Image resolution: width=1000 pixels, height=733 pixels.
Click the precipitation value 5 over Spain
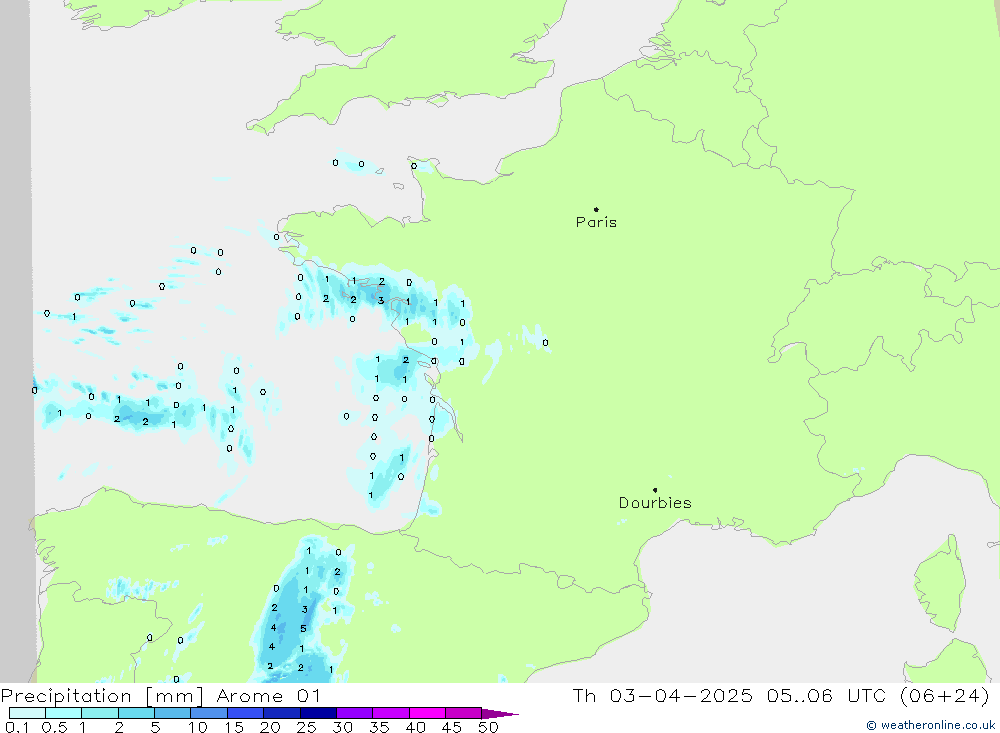(x=303, y=628)
